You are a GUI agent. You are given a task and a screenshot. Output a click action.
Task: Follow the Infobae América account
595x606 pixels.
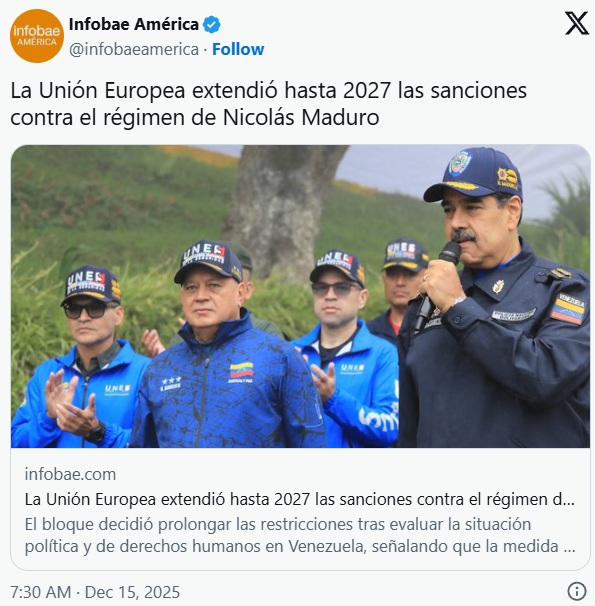coord(238,49)
